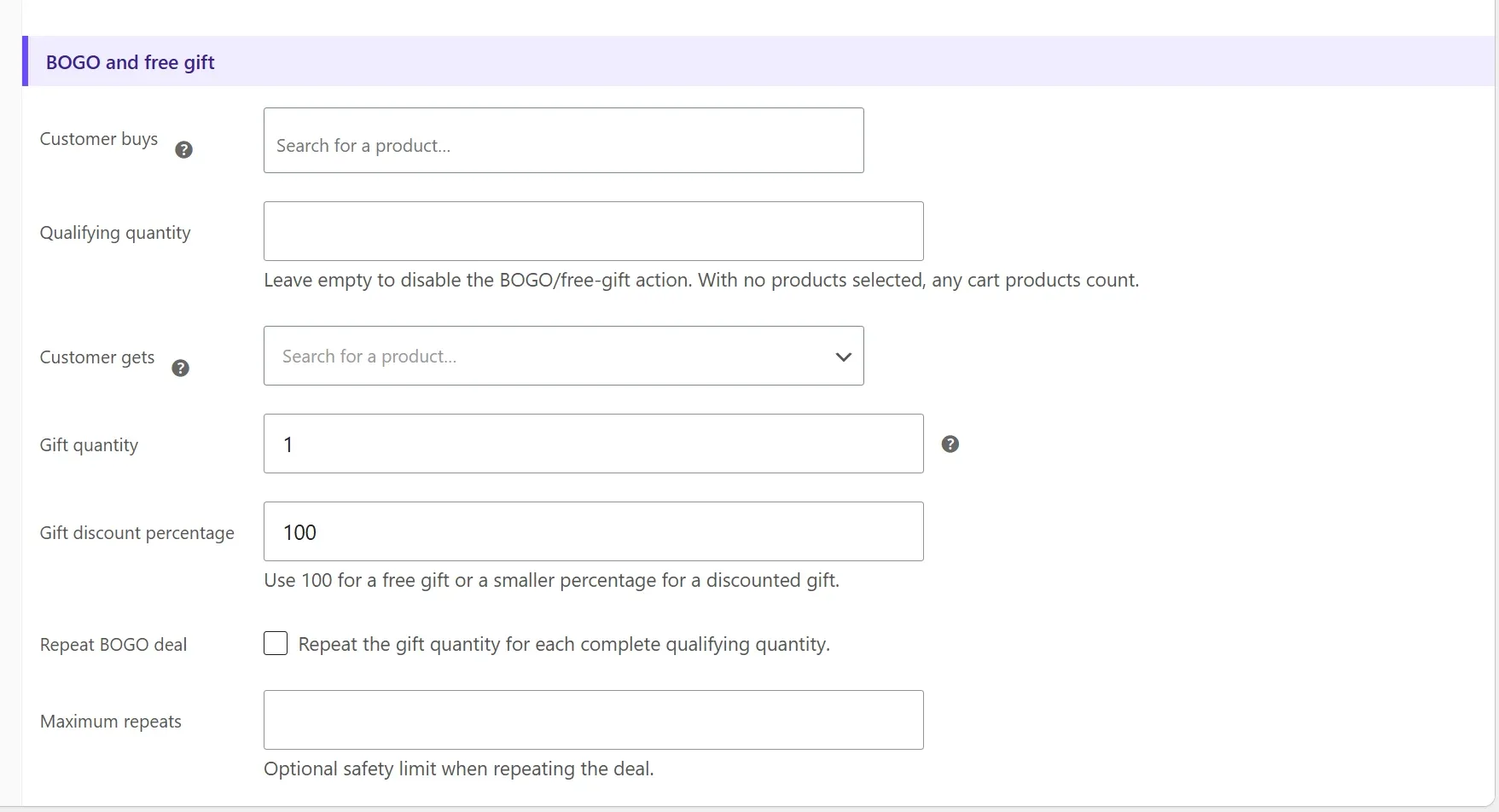Select the Gift discount percentage field showing 100
The height and width of the screenshot is (812, 1499).
pos(593,531)
